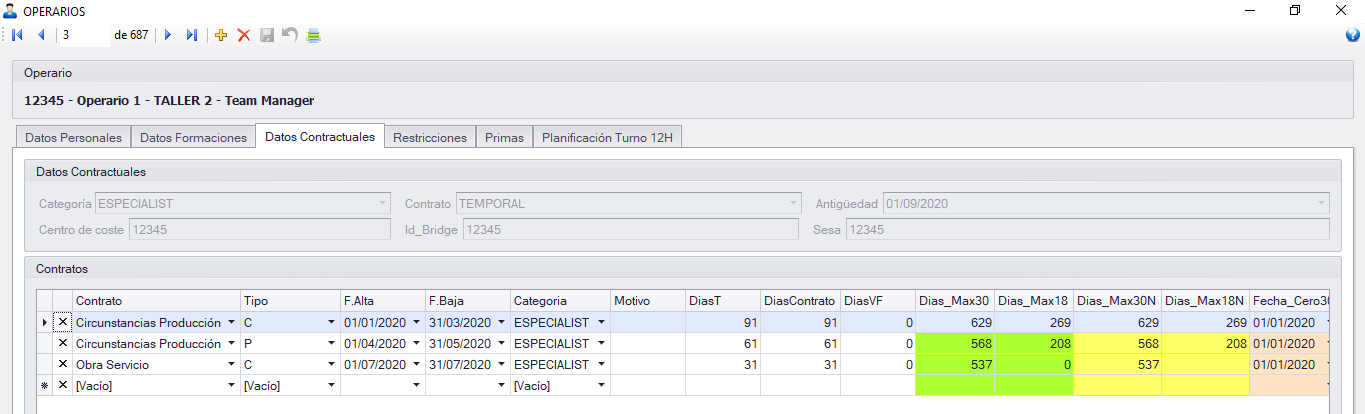Screen dimensions: 1365x414
Task: Sort by the F.Baja column header
Action: click(x=467, y=301)
